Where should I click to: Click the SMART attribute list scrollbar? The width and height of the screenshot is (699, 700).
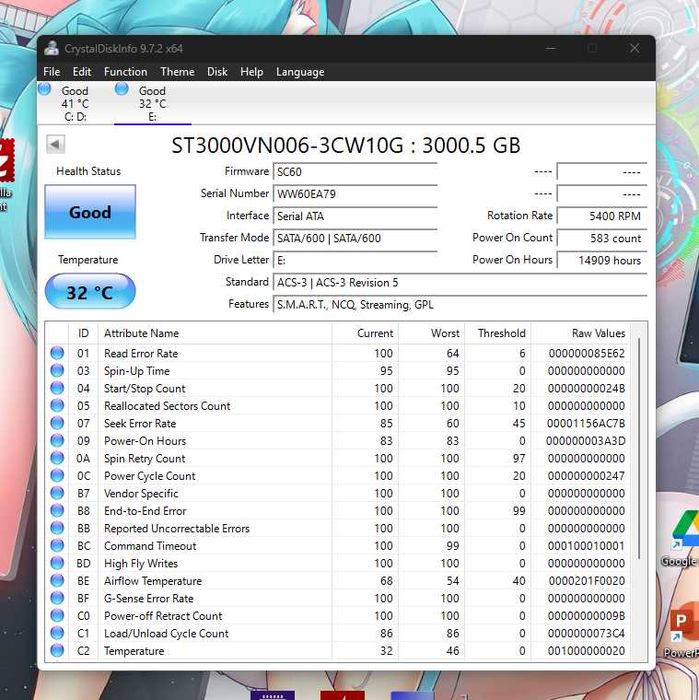pyautogui.click(x=639, y=449)
